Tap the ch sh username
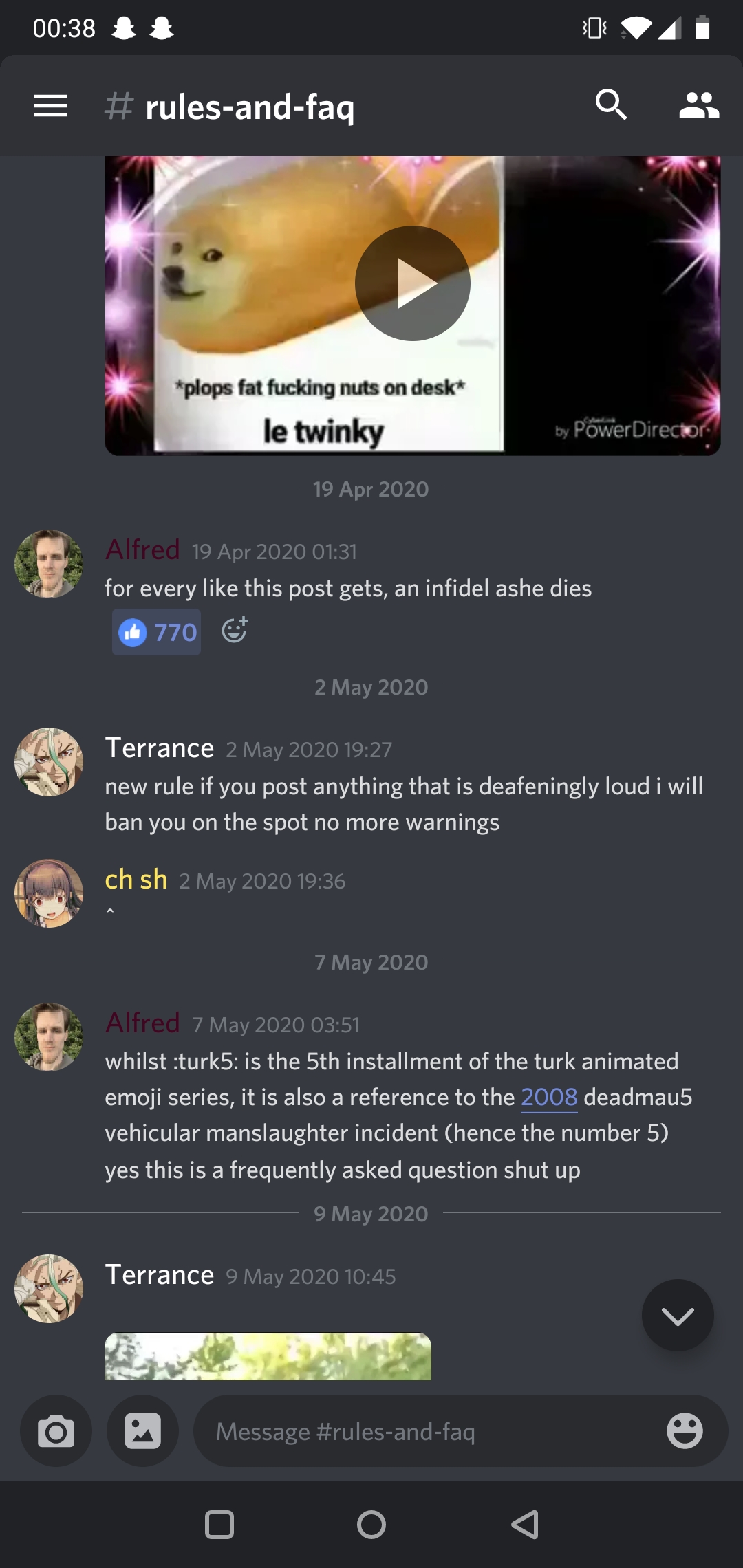Screen dimensions: 743x1568 136,880
